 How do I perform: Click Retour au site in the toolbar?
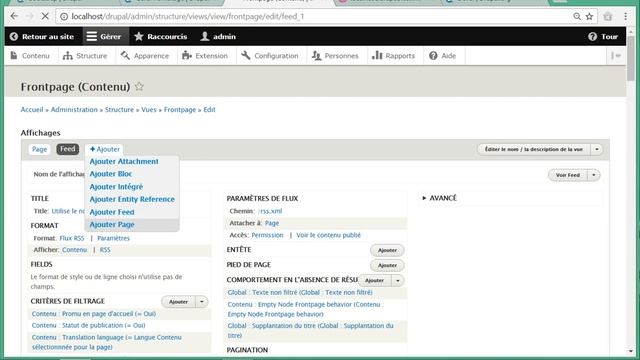pos(42,37)
